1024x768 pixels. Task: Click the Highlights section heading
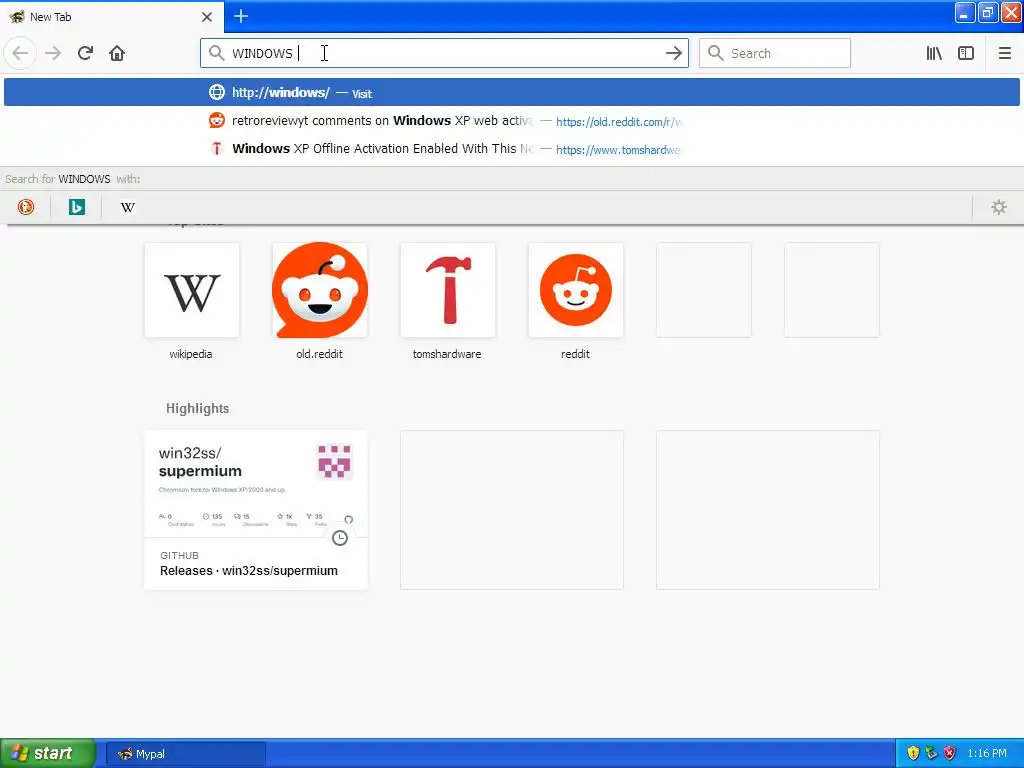coord(197,408)
